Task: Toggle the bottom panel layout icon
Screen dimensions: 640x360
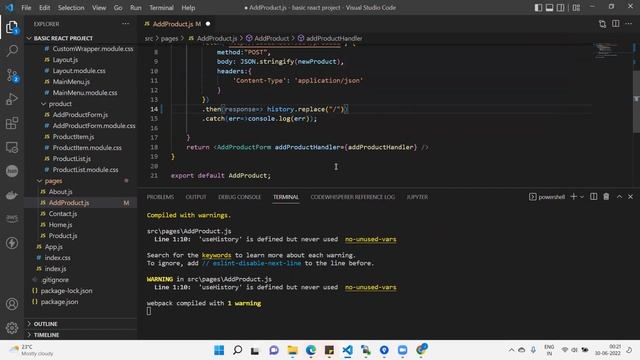Action: (549, 7)
